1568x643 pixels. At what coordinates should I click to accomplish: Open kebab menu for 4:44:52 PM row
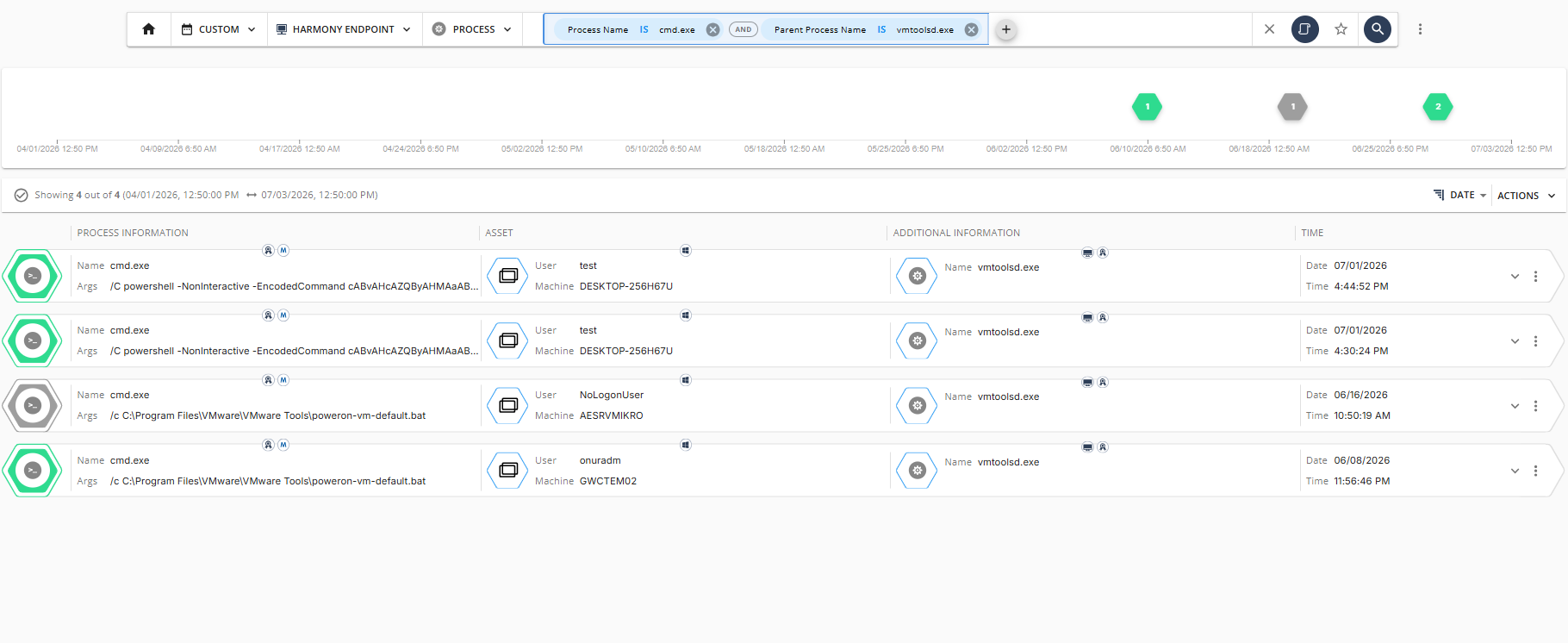[1535, 277]
